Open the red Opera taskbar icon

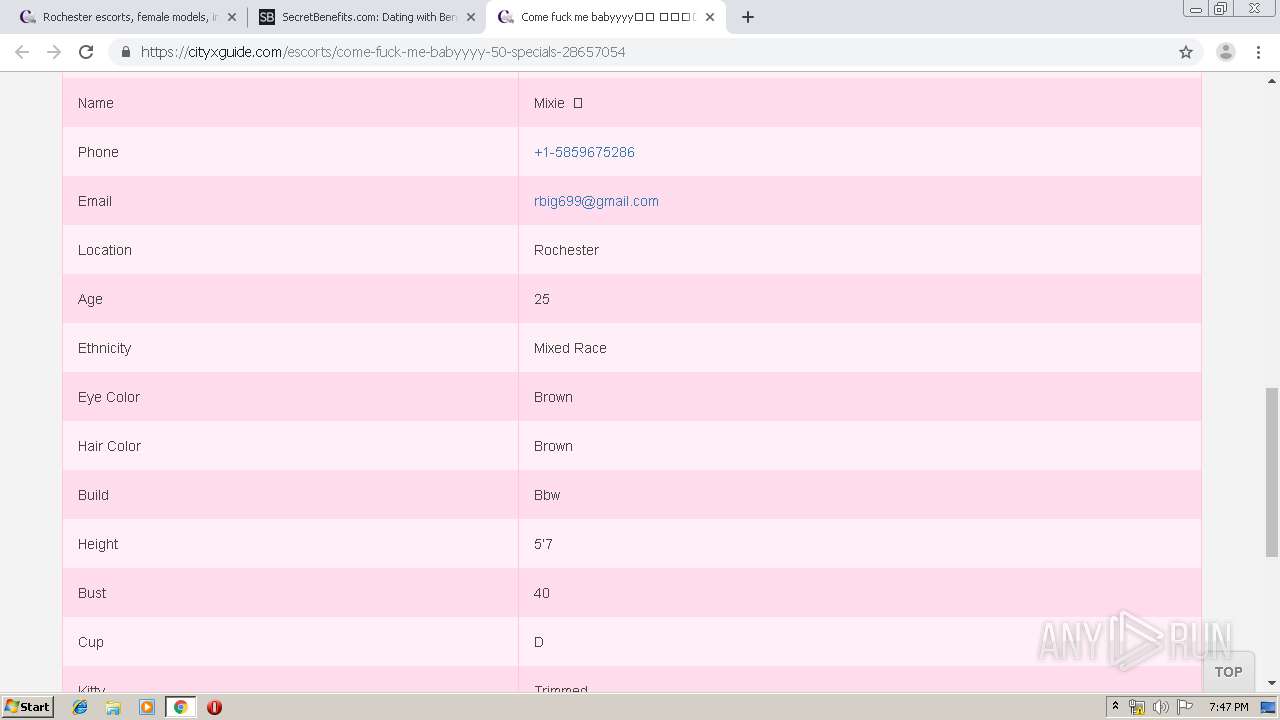tap(214, 707)
